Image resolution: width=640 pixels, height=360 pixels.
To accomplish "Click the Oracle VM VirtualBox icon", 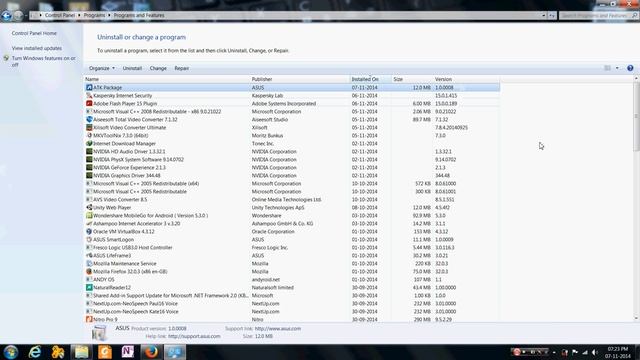I will [x=89, y=231].
